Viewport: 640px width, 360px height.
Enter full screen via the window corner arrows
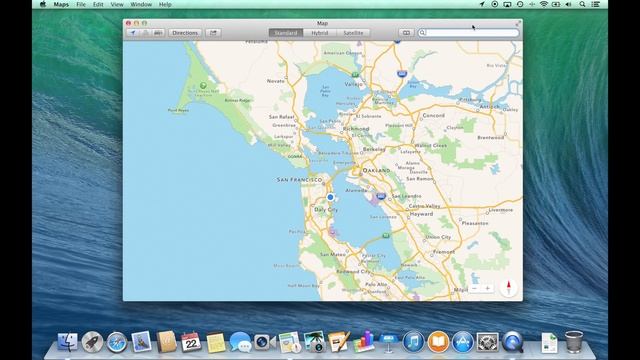[x=518, y=23]
